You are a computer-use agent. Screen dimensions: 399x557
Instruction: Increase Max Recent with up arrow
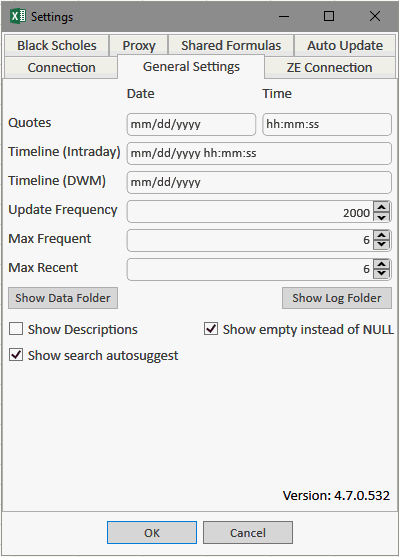point(382,265)
